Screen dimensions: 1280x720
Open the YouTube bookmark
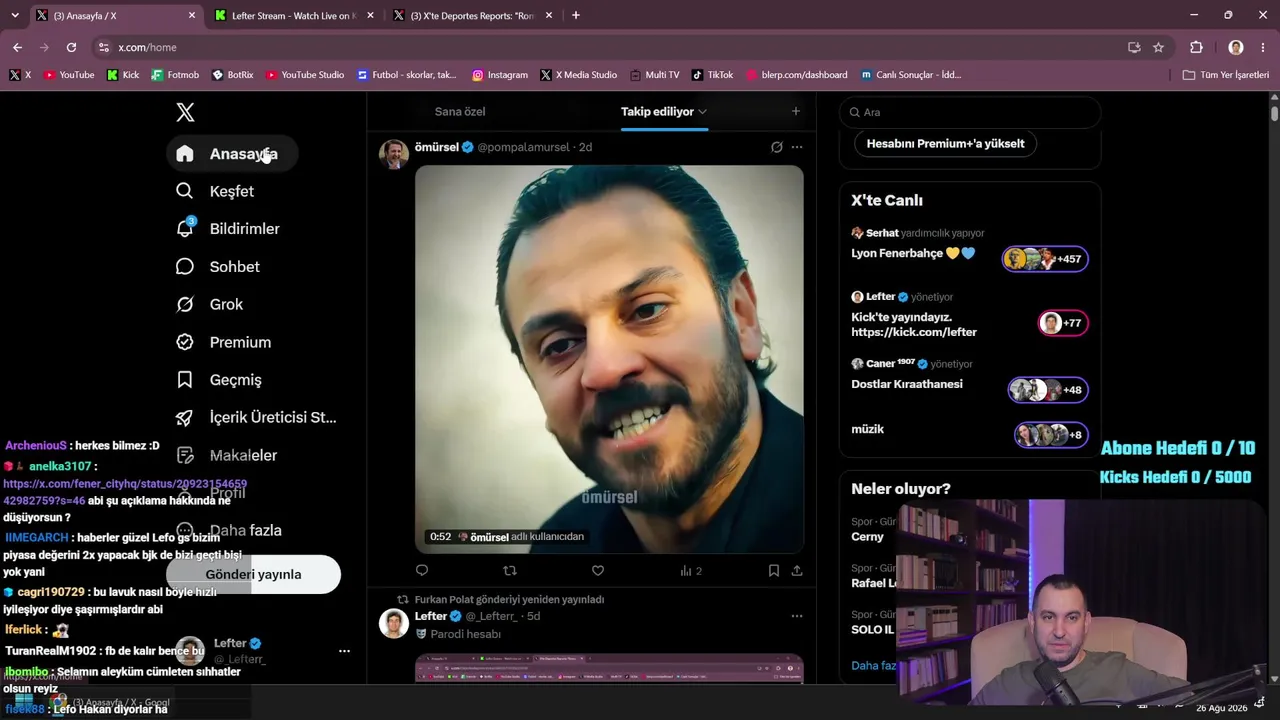pyautogui.click(x=69, y=75)
